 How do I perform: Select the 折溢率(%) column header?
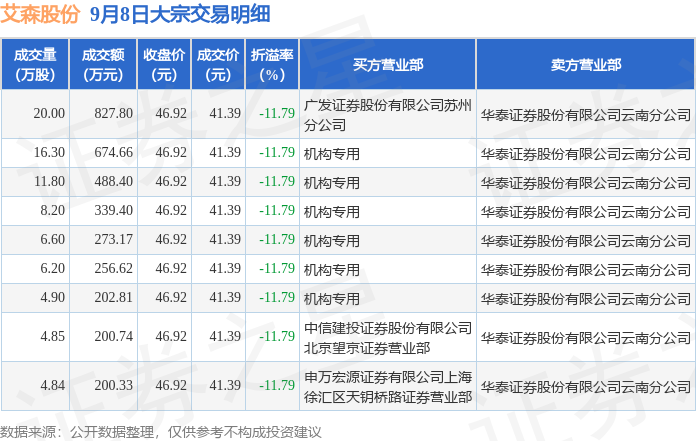[272, 65]
